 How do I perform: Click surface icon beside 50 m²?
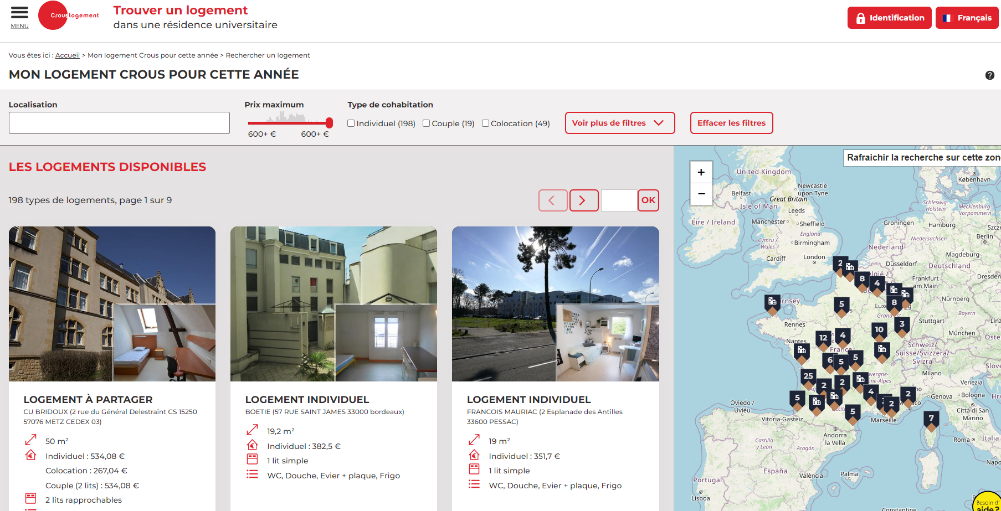pos(30,440)
